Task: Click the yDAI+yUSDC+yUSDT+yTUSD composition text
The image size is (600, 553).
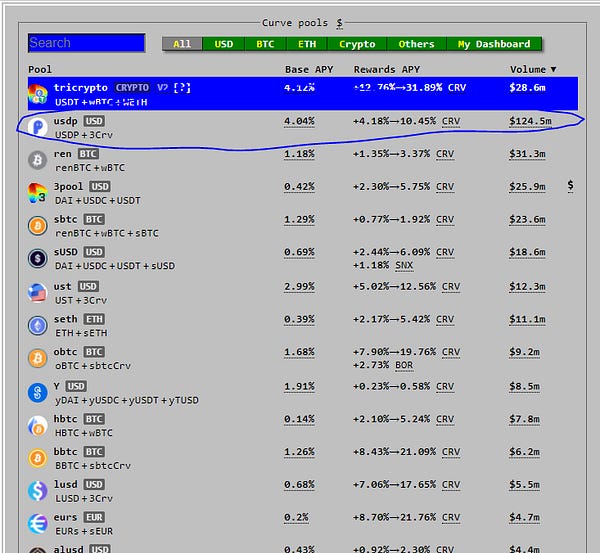Action: click(127, 400)
